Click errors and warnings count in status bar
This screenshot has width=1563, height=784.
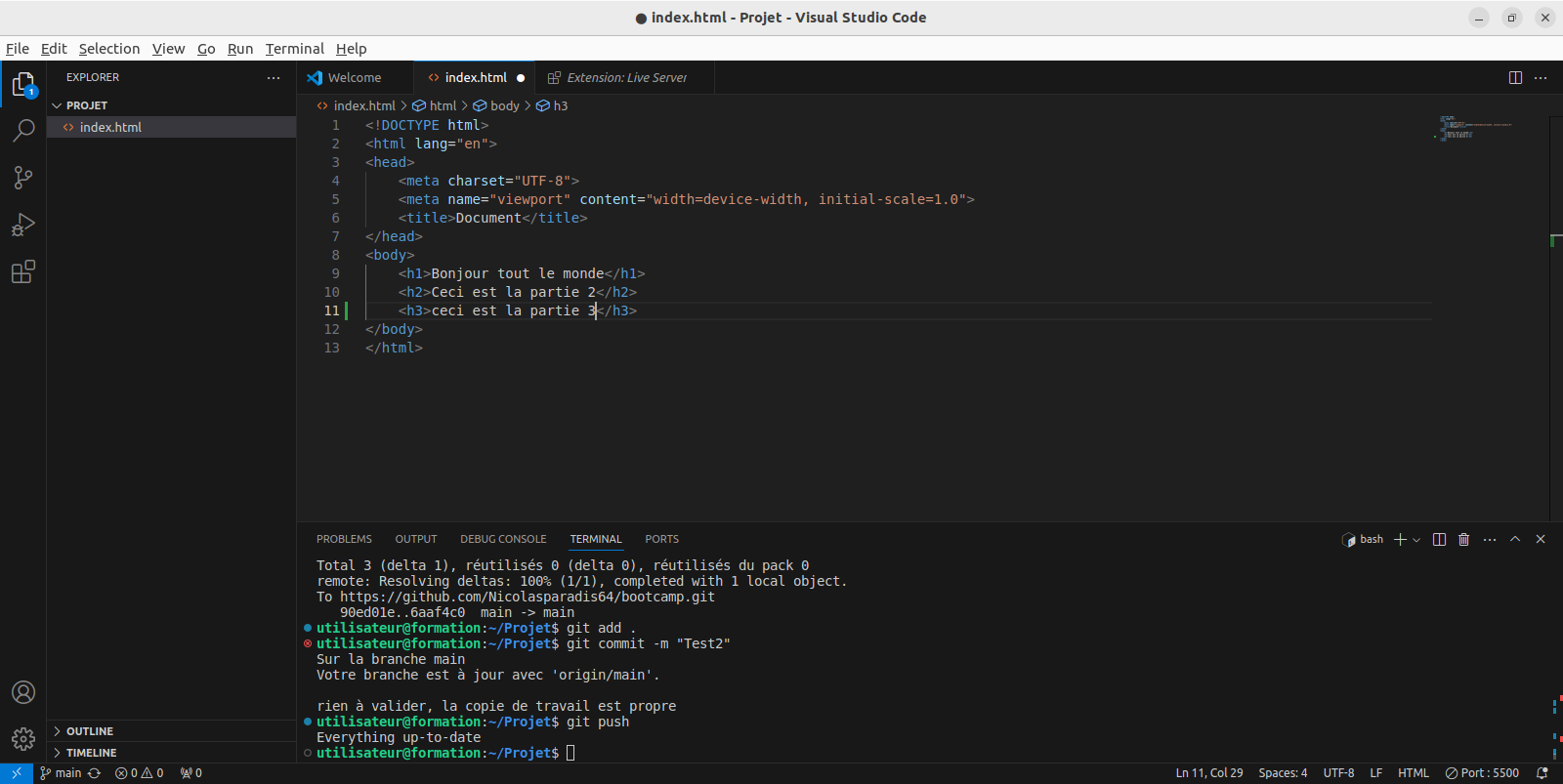coord(139,773)
